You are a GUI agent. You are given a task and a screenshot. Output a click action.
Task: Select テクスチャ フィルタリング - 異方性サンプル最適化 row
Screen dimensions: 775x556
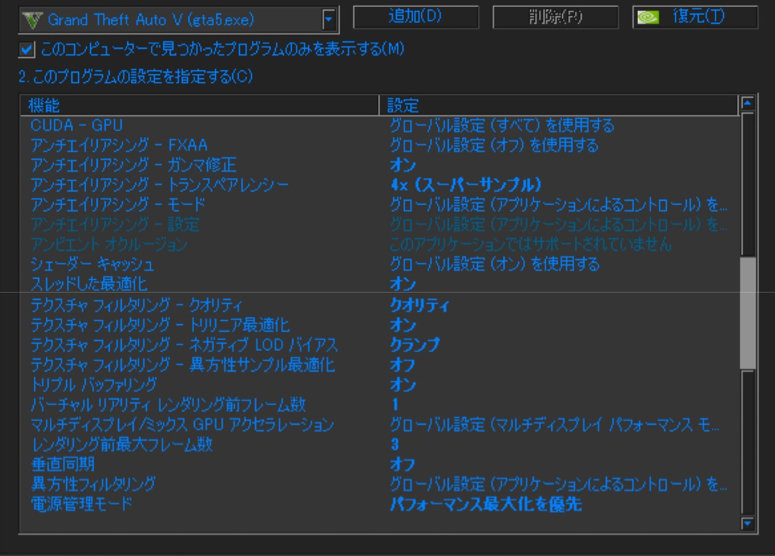[379, 365]
